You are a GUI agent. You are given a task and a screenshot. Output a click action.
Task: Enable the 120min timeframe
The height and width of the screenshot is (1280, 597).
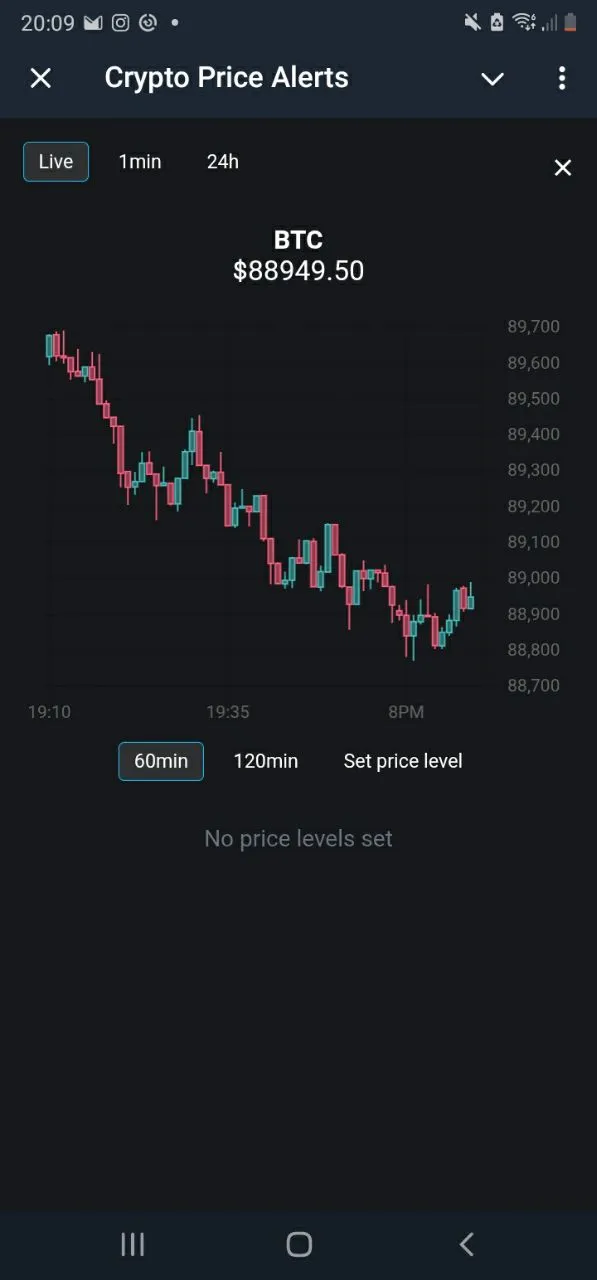[266, 761]
